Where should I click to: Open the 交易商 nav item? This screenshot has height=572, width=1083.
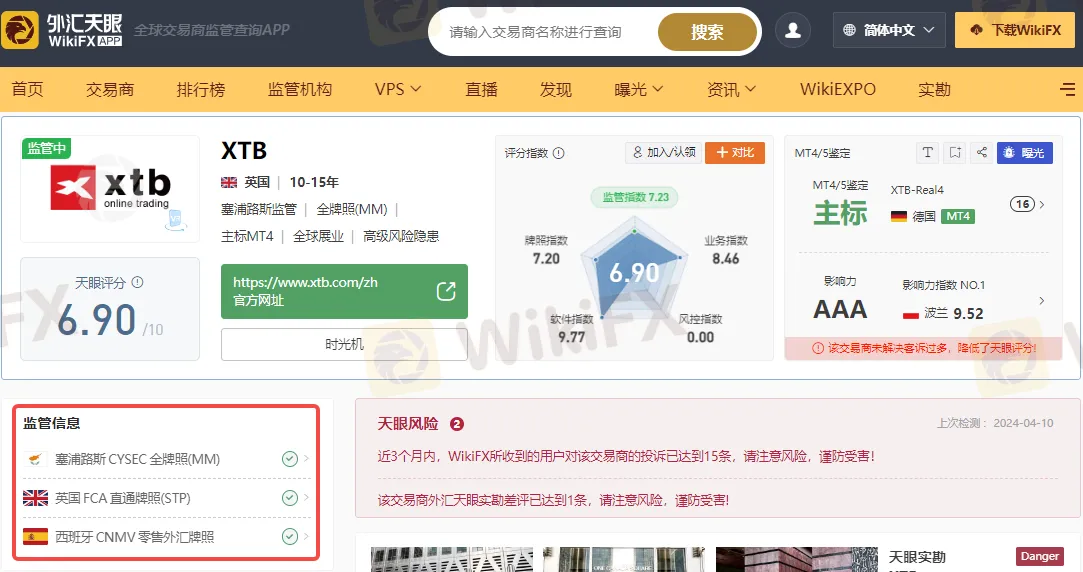110,89
